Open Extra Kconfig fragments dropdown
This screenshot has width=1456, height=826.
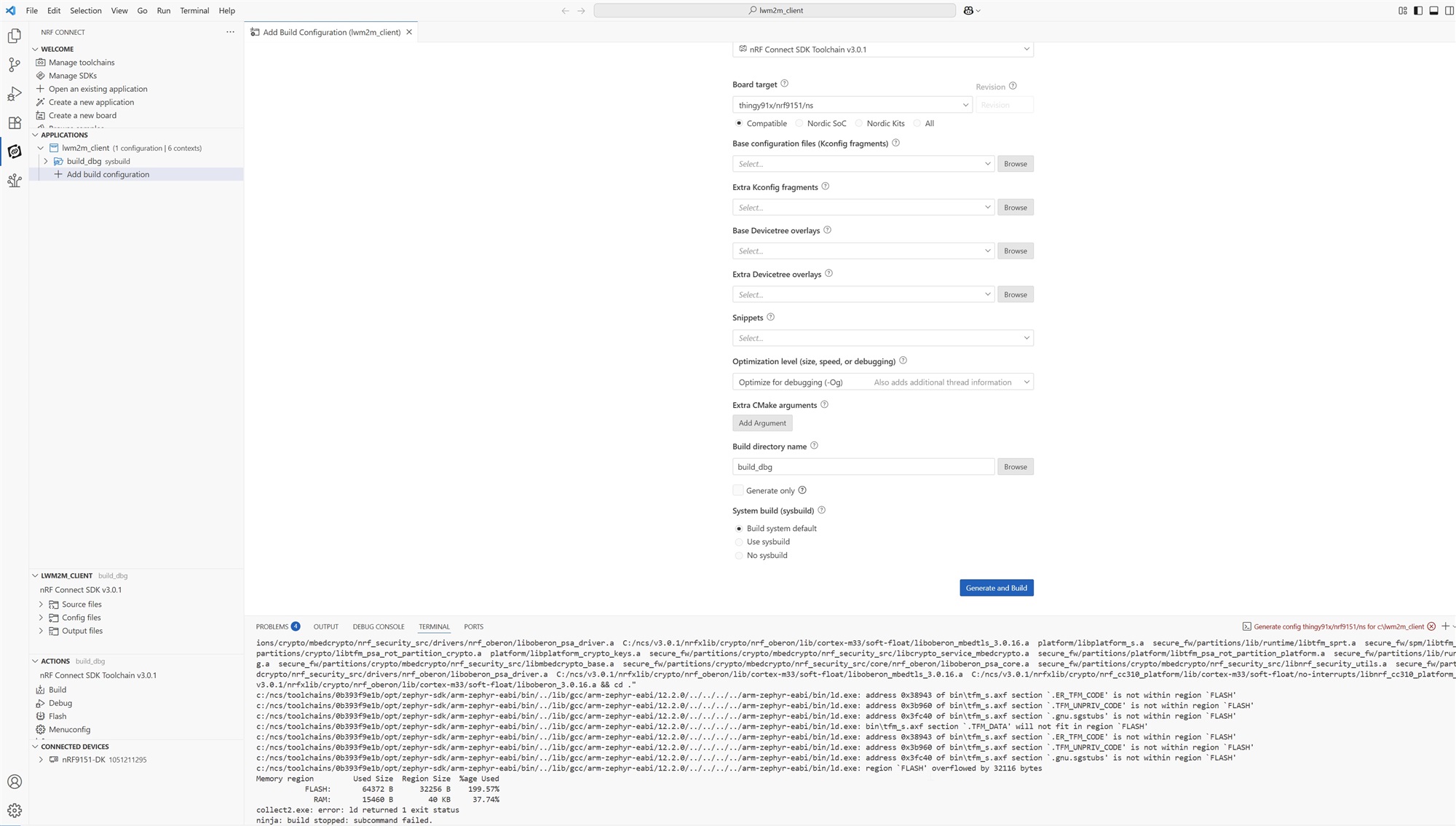point(863,208)
